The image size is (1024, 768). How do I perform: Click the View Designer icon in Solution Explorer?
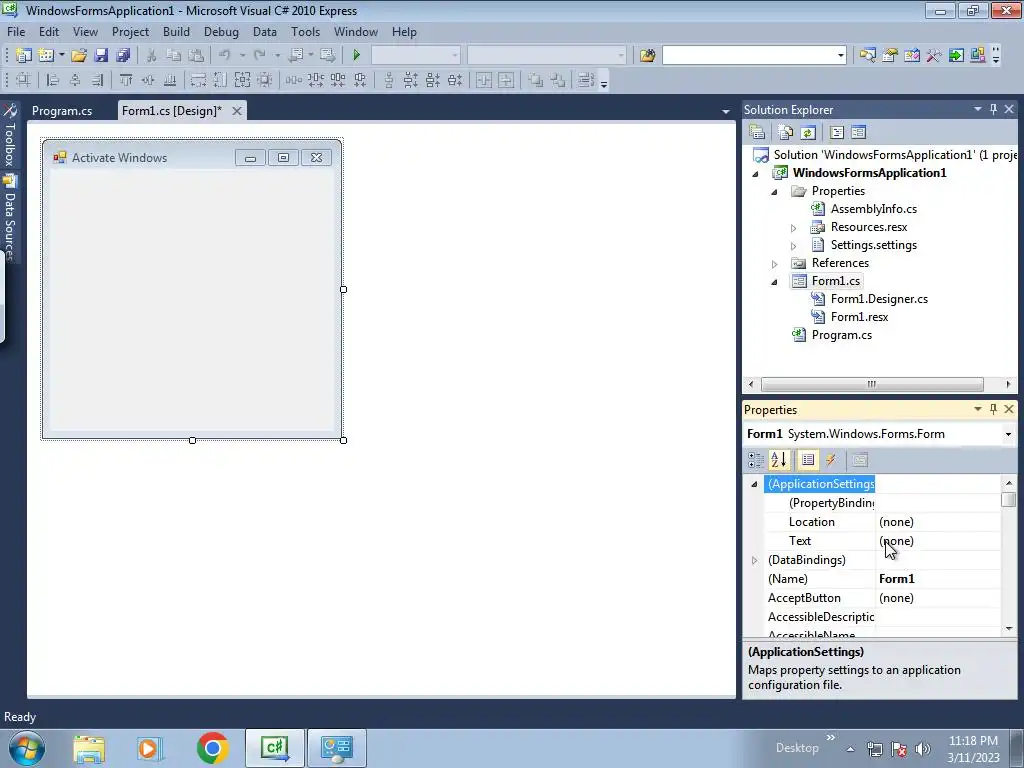[x=859, y=133]
